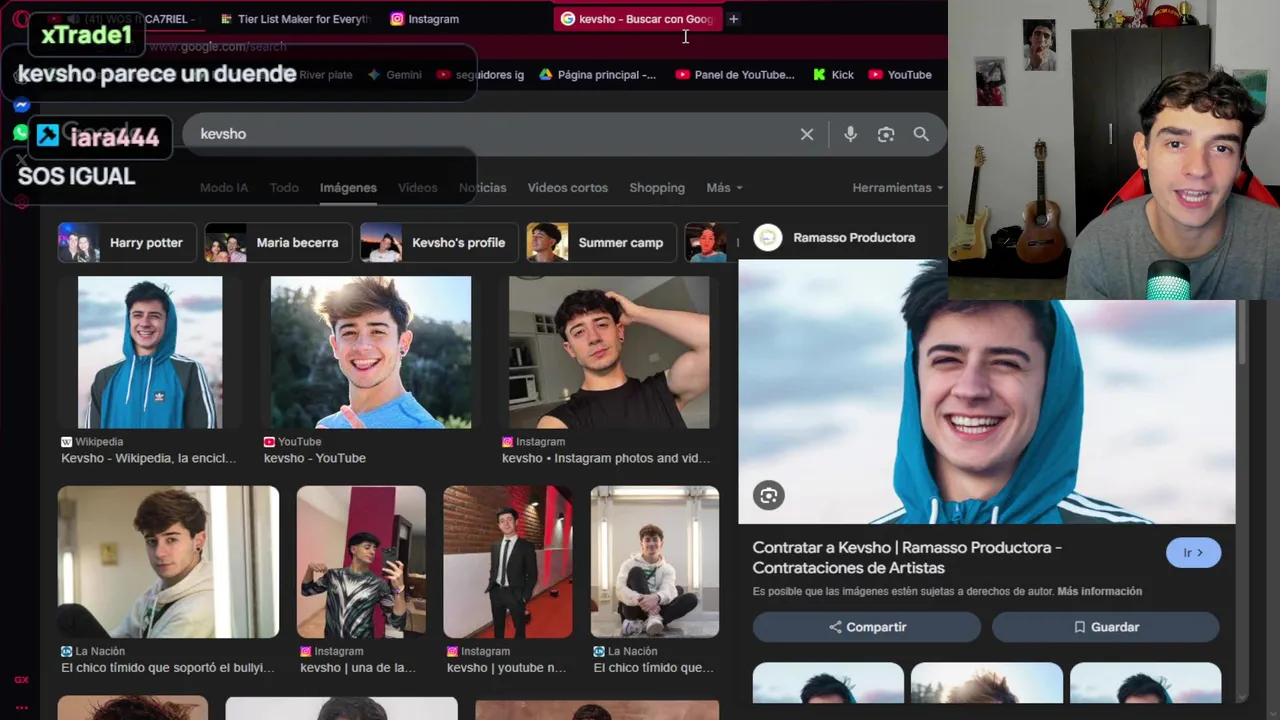The image size is (1280, 720).
Task: Click kevsho - YouTube result title
Action: pyautogui.click(x=315, y=458)
